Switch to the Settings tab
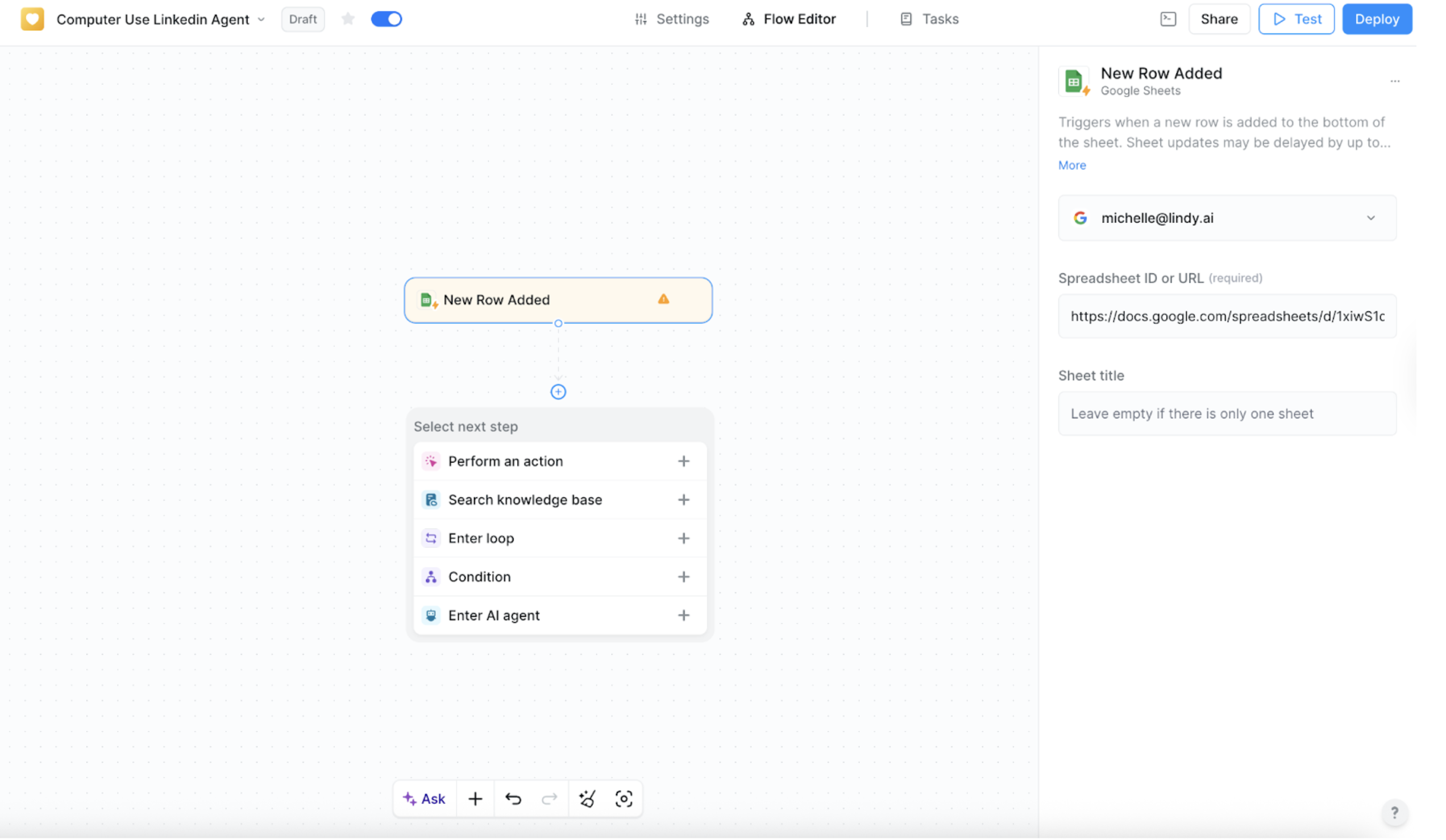 672,18
